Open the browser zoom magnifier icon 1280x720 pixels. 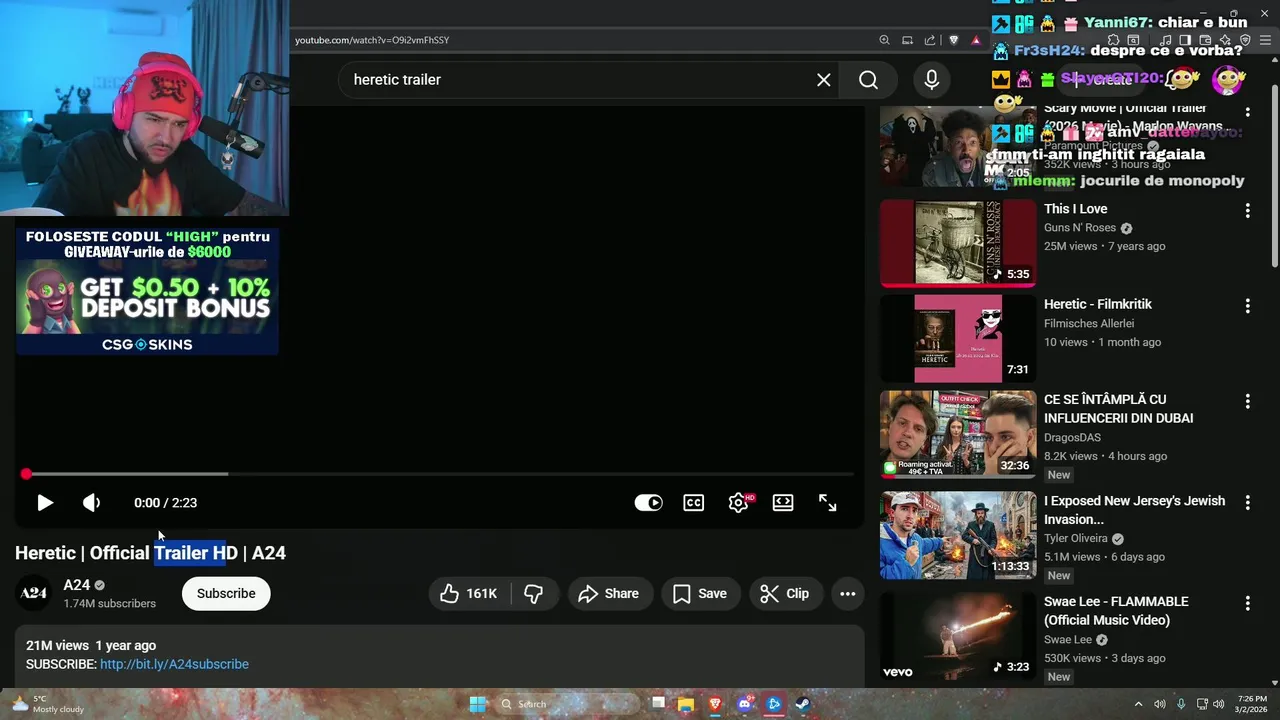pos(884,40)
